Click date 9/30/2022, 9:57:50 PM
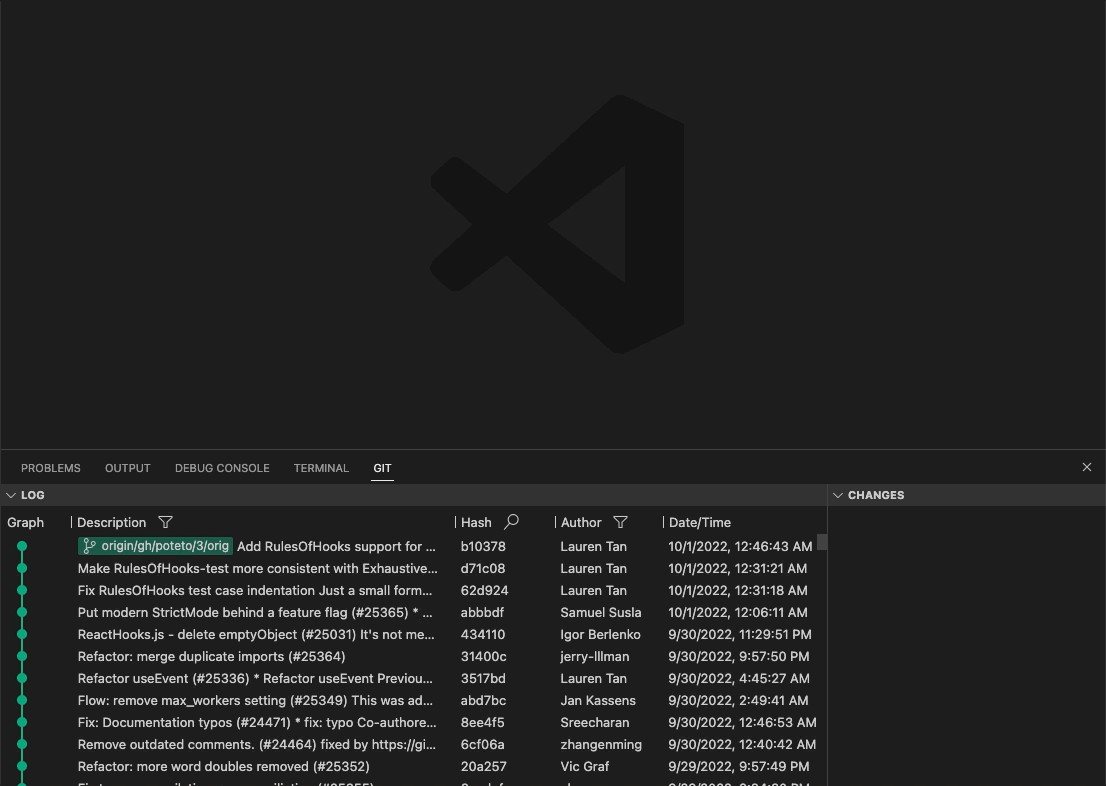Screen dimensions: 1106x786 739,656
